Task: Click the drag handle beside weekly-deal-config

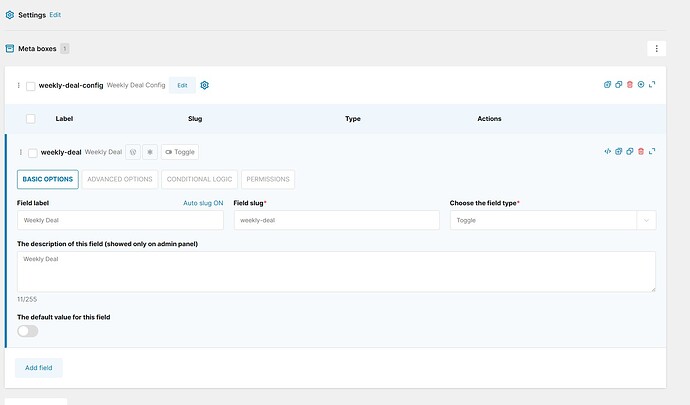Action: 18,86
